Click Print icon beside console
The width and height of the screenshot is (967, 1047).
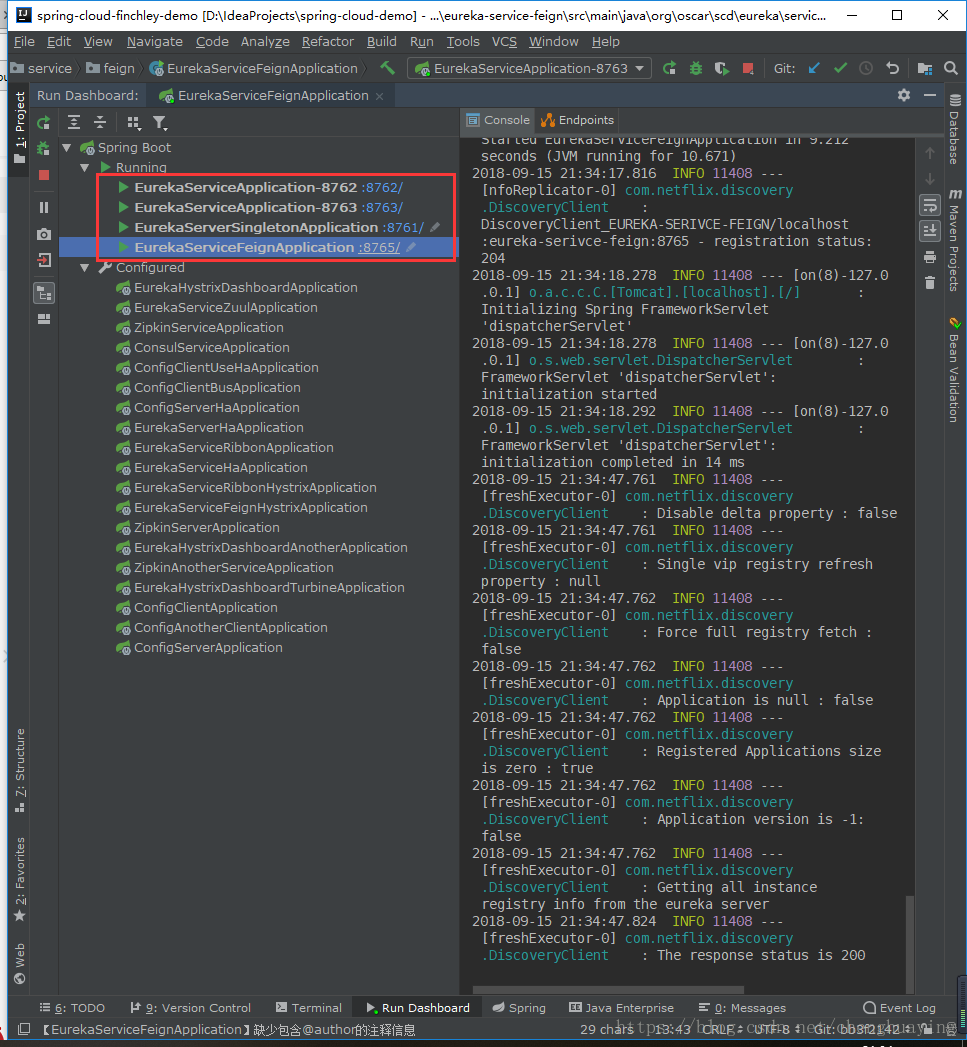pos(930,257)
